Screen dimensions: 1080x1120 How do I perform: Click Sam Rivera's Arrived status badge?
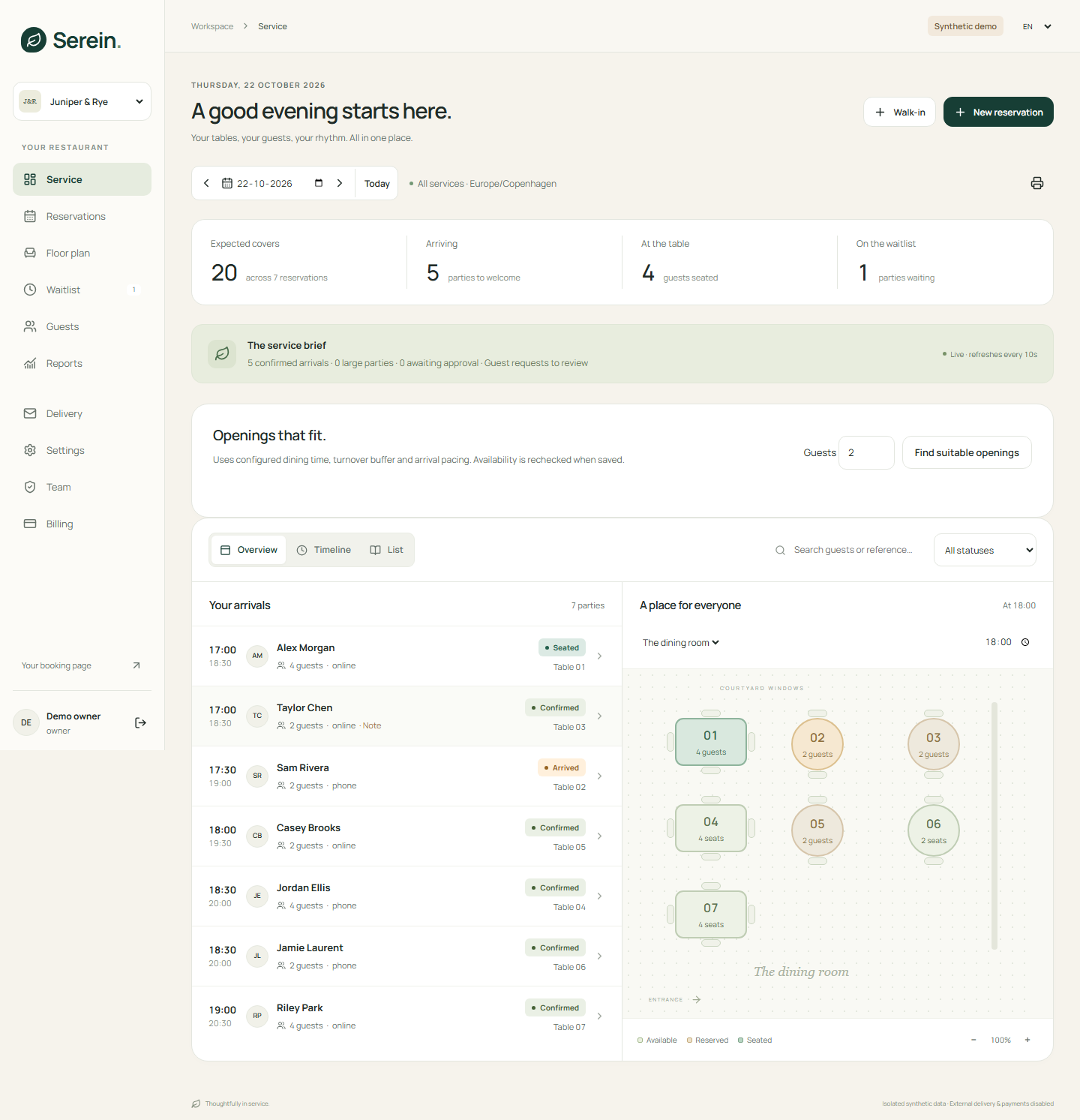point(562,767)
